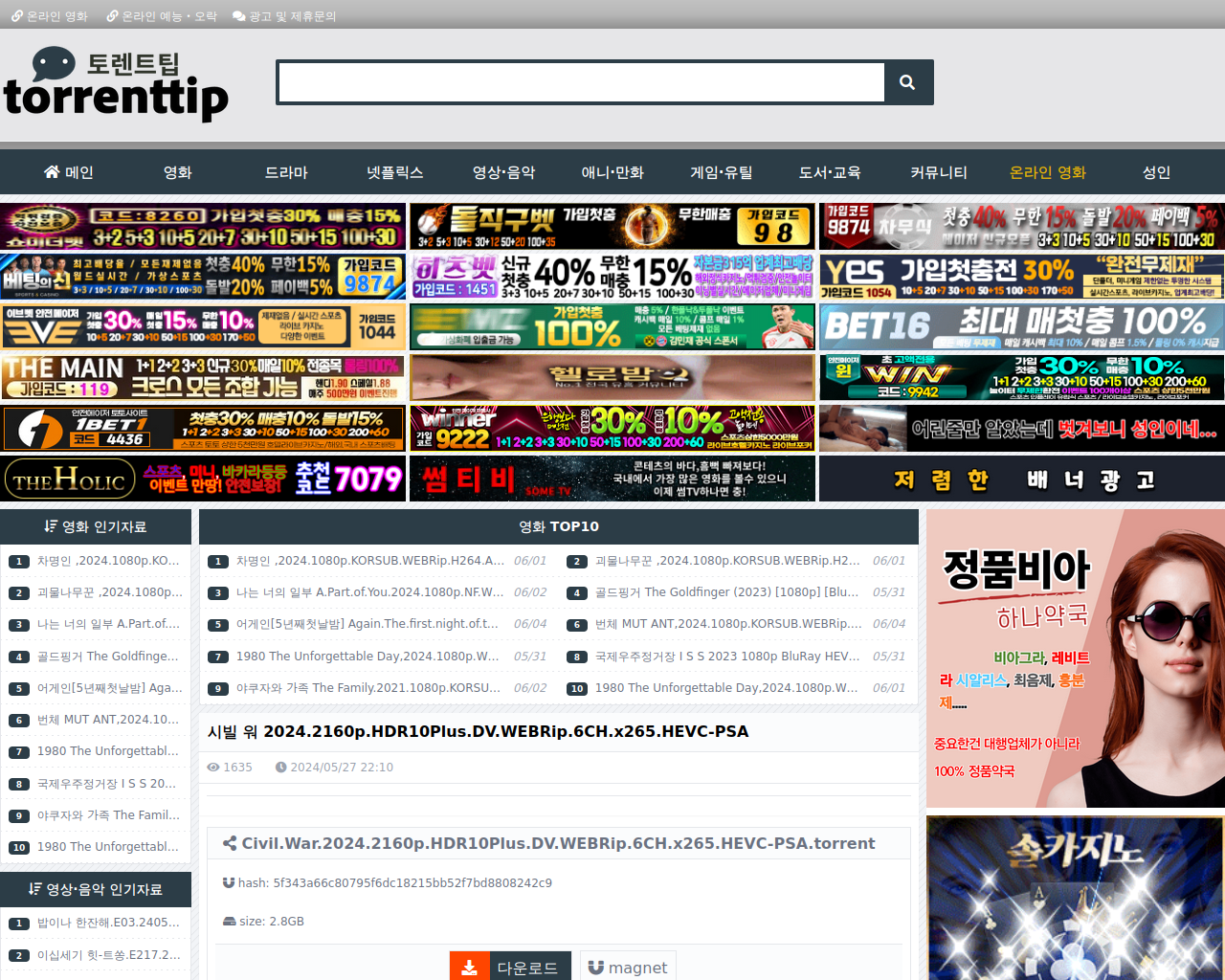Open TOP10 entry 5 어게인 Again.The.first.night

(367, 624)
